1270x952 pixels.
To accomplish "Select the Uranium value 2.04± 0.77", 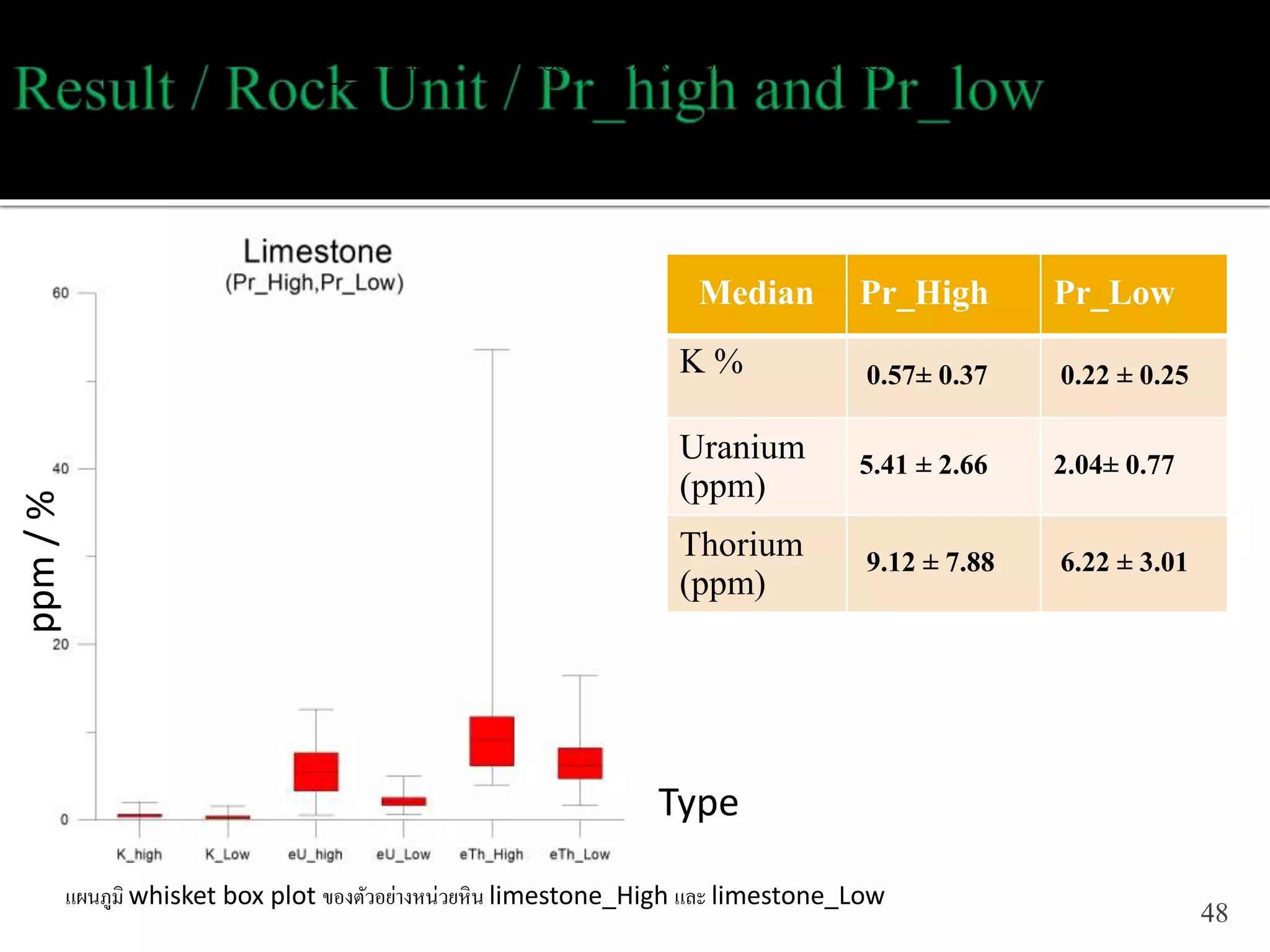I will [1114, 465].
